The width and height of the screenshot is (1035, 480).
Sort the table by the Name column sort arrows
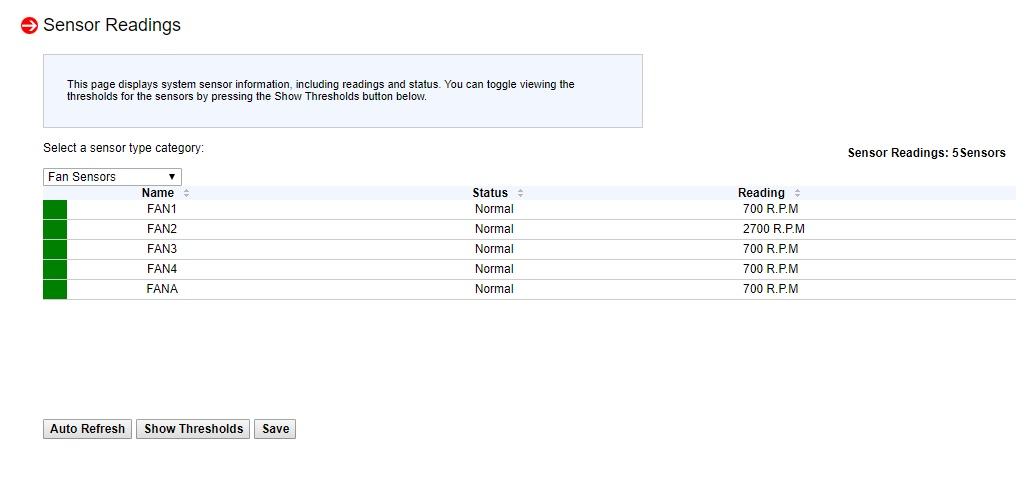[187, 193]
